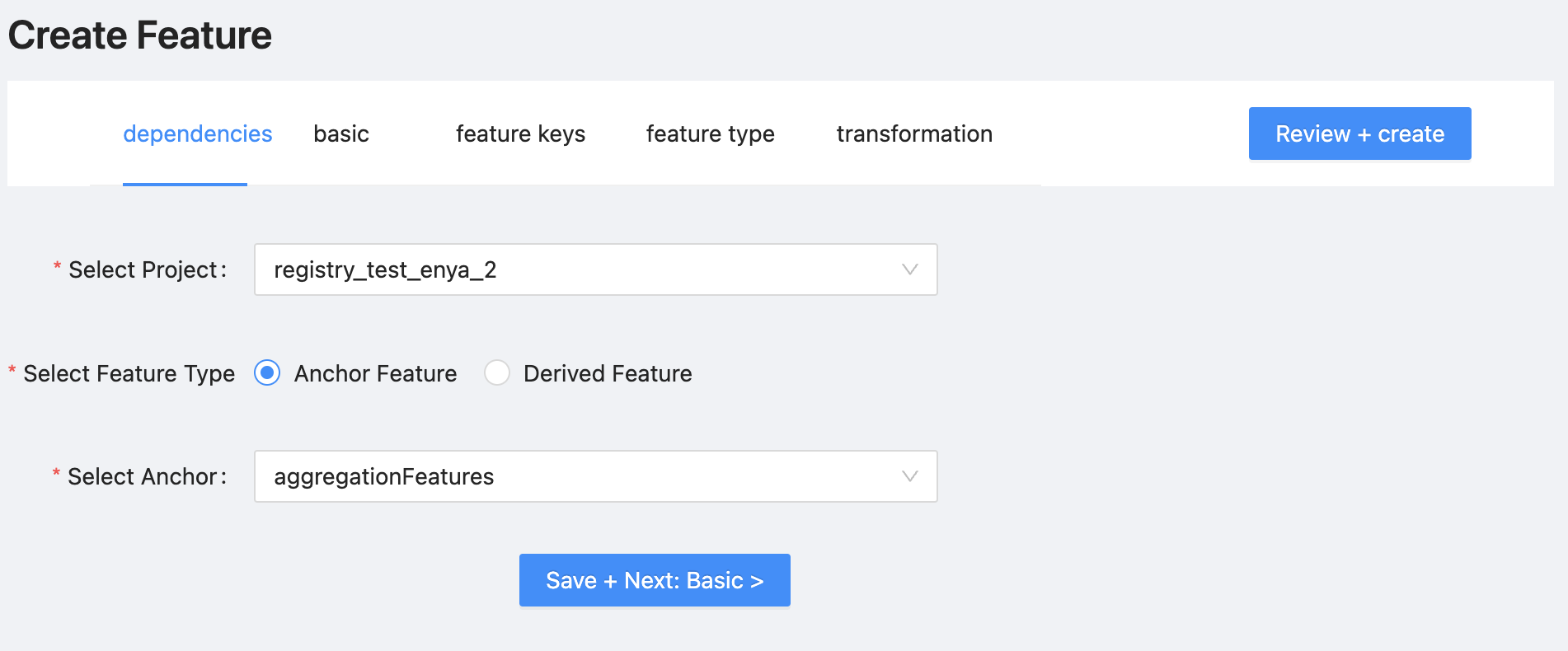Choose the Derived Feature radio button

pos(497,373)
